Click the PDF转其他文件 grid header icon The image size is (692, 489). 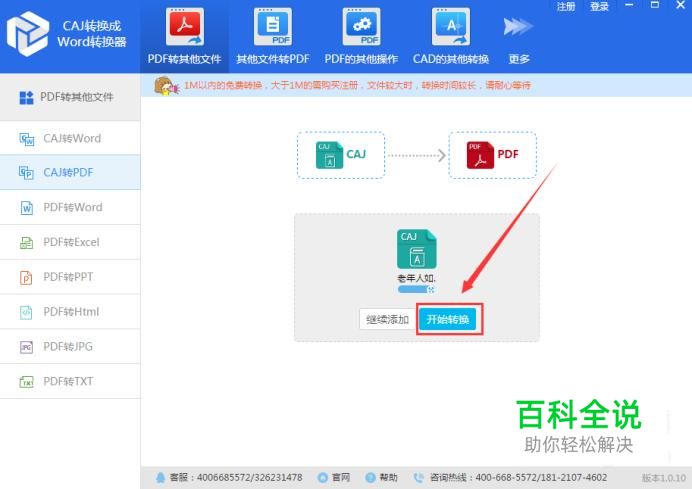coord(26,98)
